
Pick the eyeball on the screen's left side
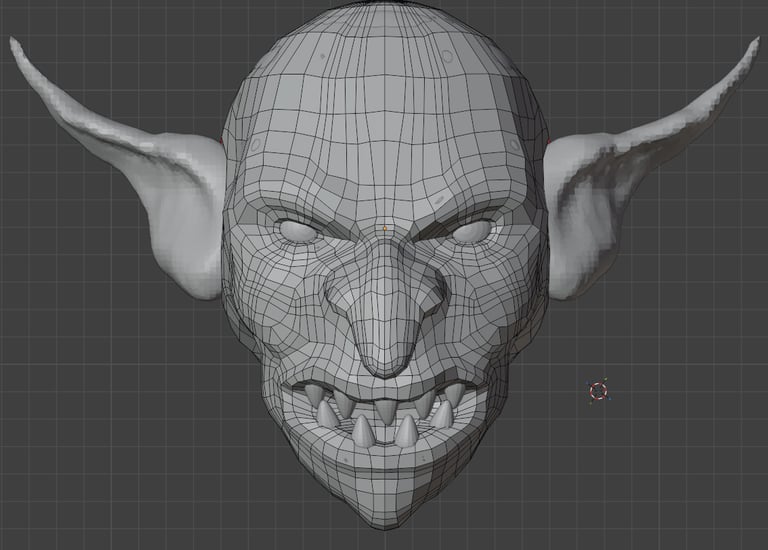(x=299, y=231)
